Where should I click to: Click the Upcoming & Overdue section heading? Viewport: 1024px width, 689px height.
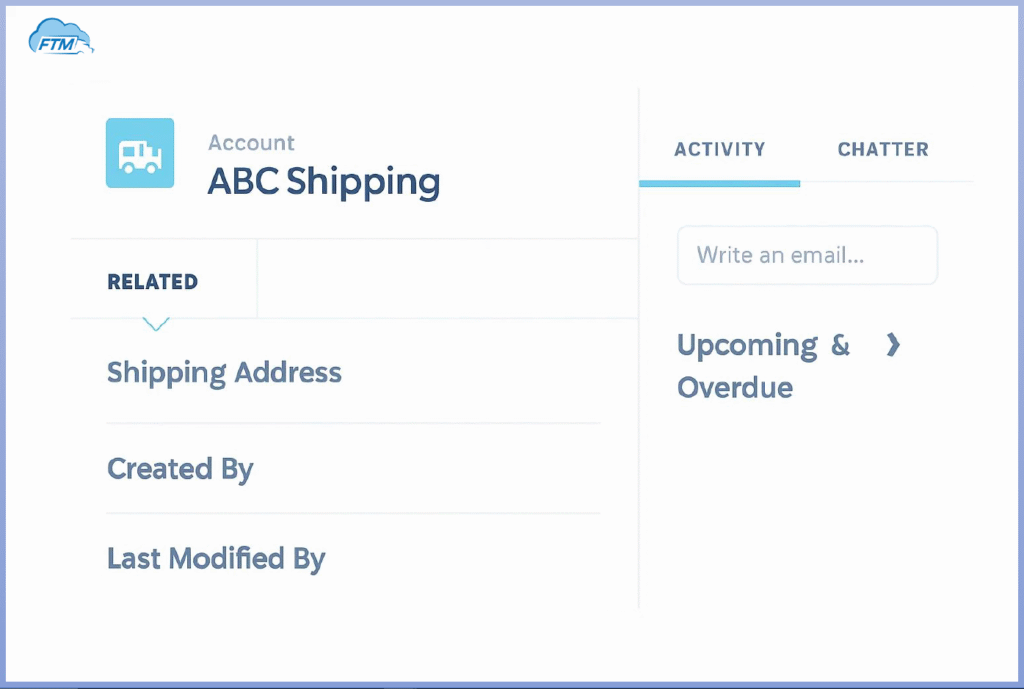(x=763, y=366)
